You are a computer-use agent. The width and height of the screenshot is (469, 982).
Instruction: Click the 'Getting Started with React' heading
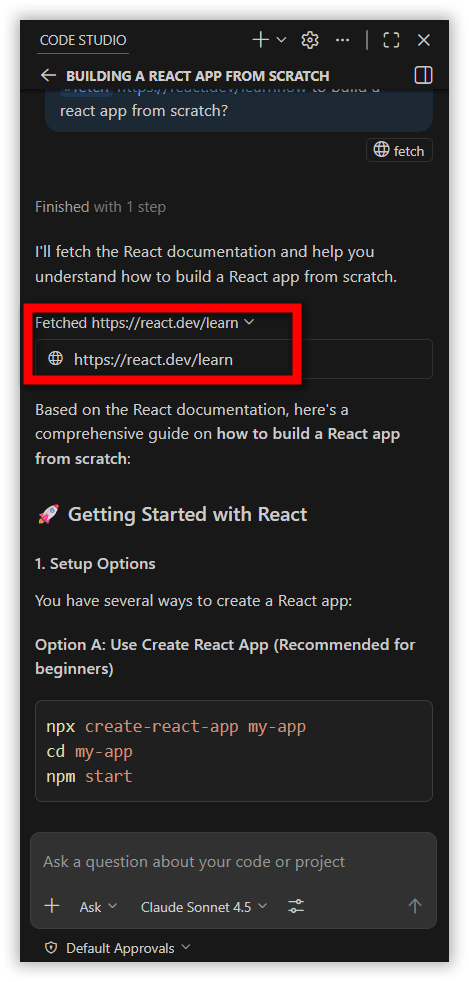coord(187,515)
